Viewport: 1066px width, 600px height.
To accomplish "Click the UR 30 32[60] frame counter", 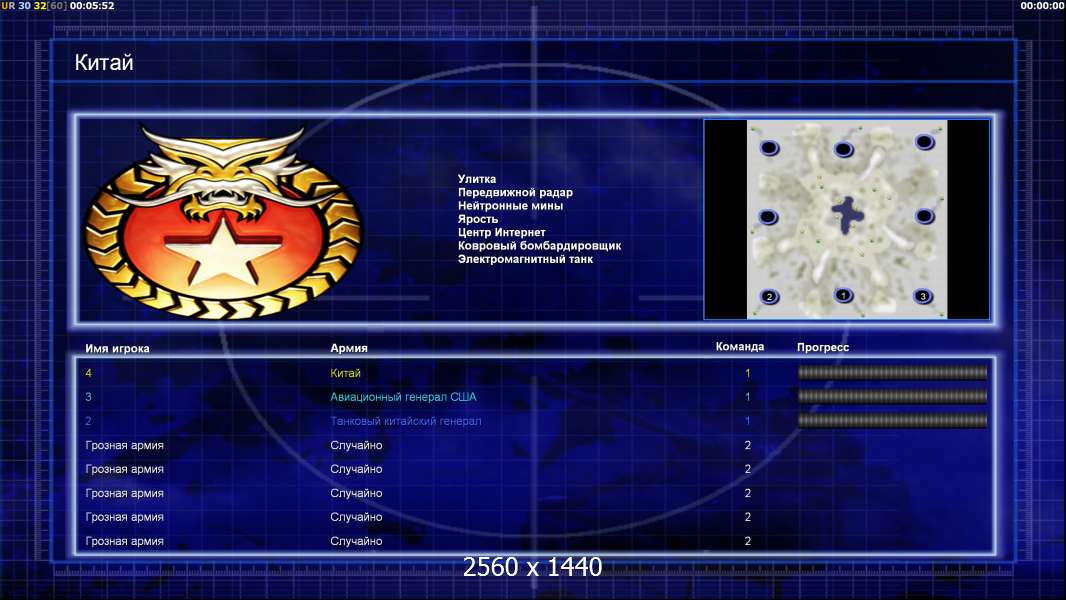I will click(34, 5).
